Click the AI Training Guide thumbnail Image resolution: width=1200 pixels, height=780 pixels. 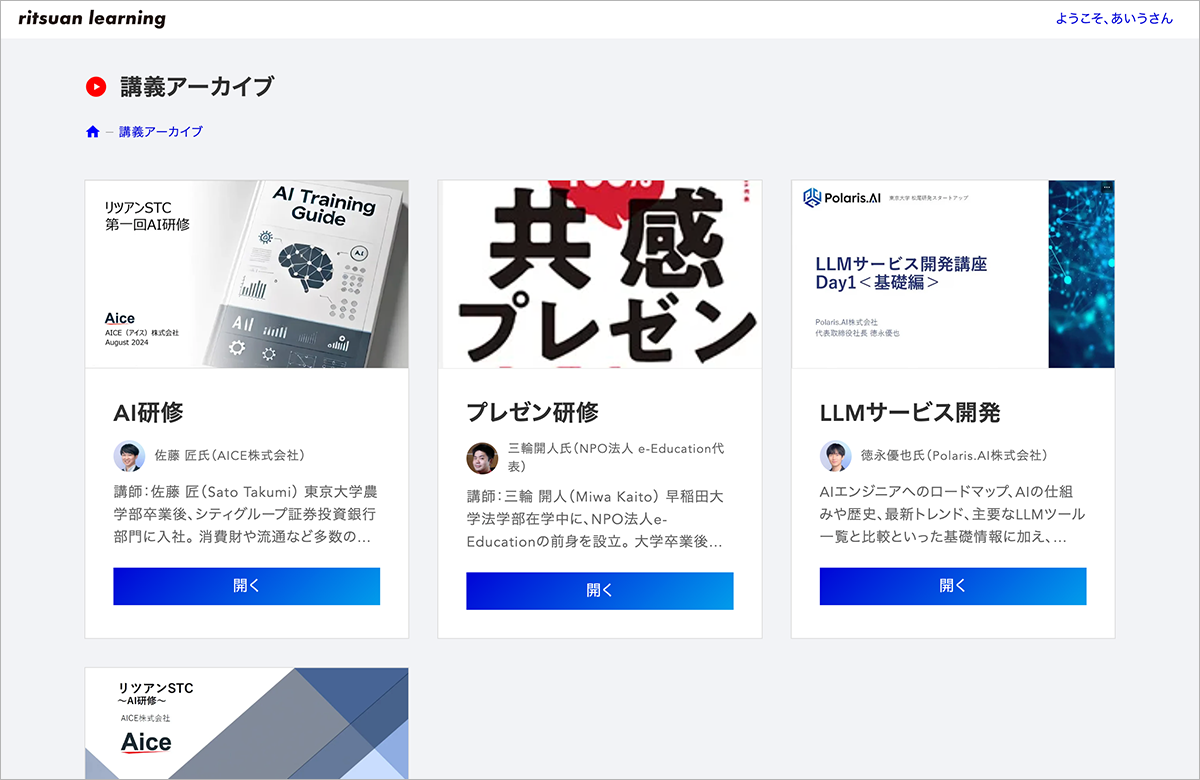click(x=247, y=274)
